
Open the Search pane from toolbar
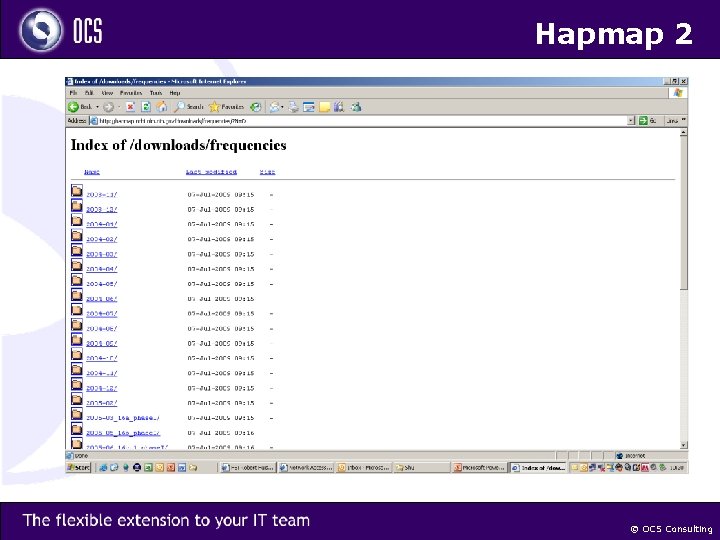188,107
